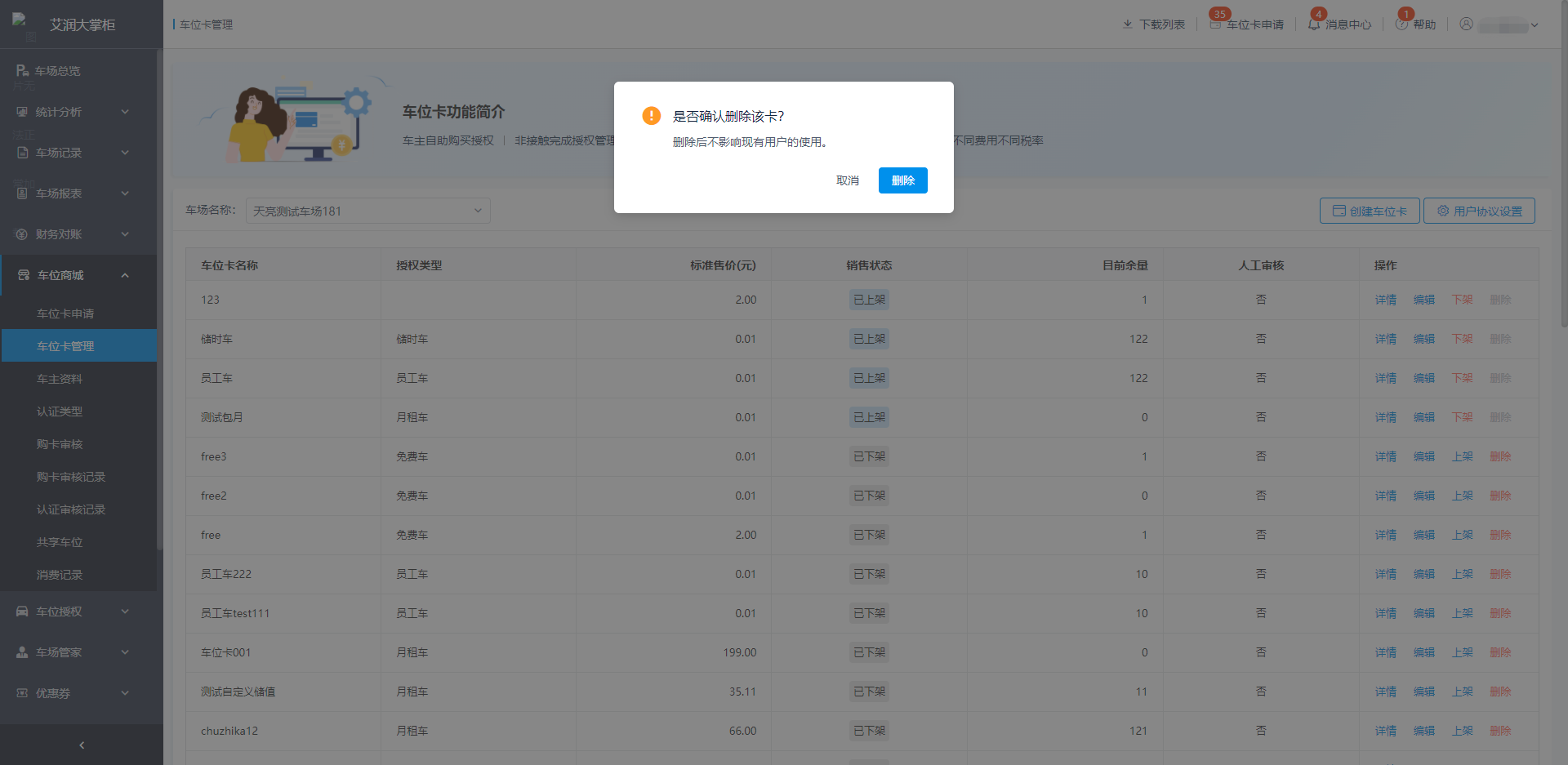Screen dimensions: 1568x765
Task: Click the 帮助 question mark icon
Action: (1401, 24)
